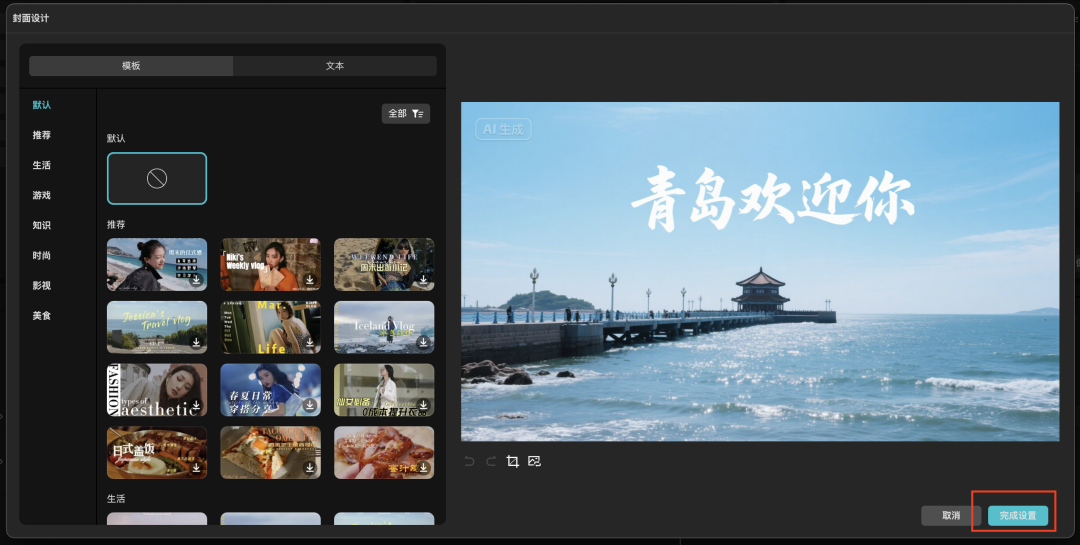Screen dimensions: 1080x545
Task: Download the 周末出游小记 WEEKEND LIFE template
Action: tap(424, 280)
